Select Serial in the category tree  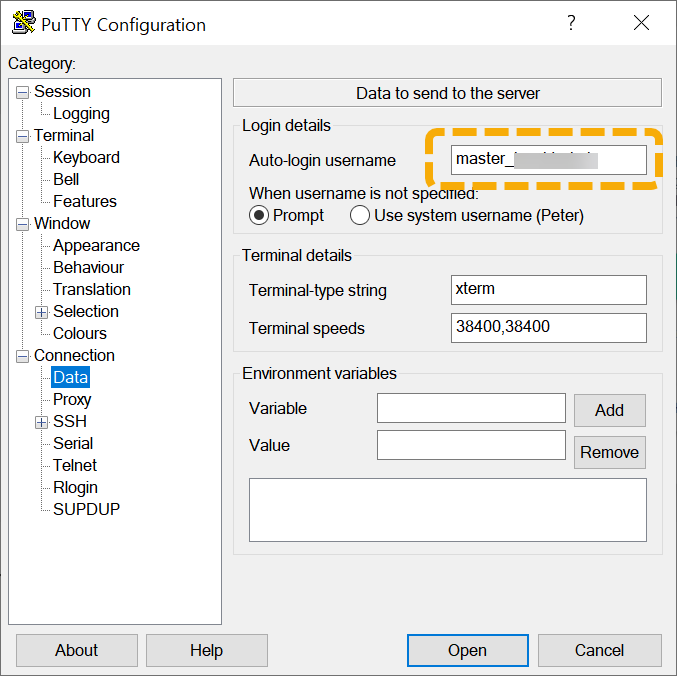(73, 444)
